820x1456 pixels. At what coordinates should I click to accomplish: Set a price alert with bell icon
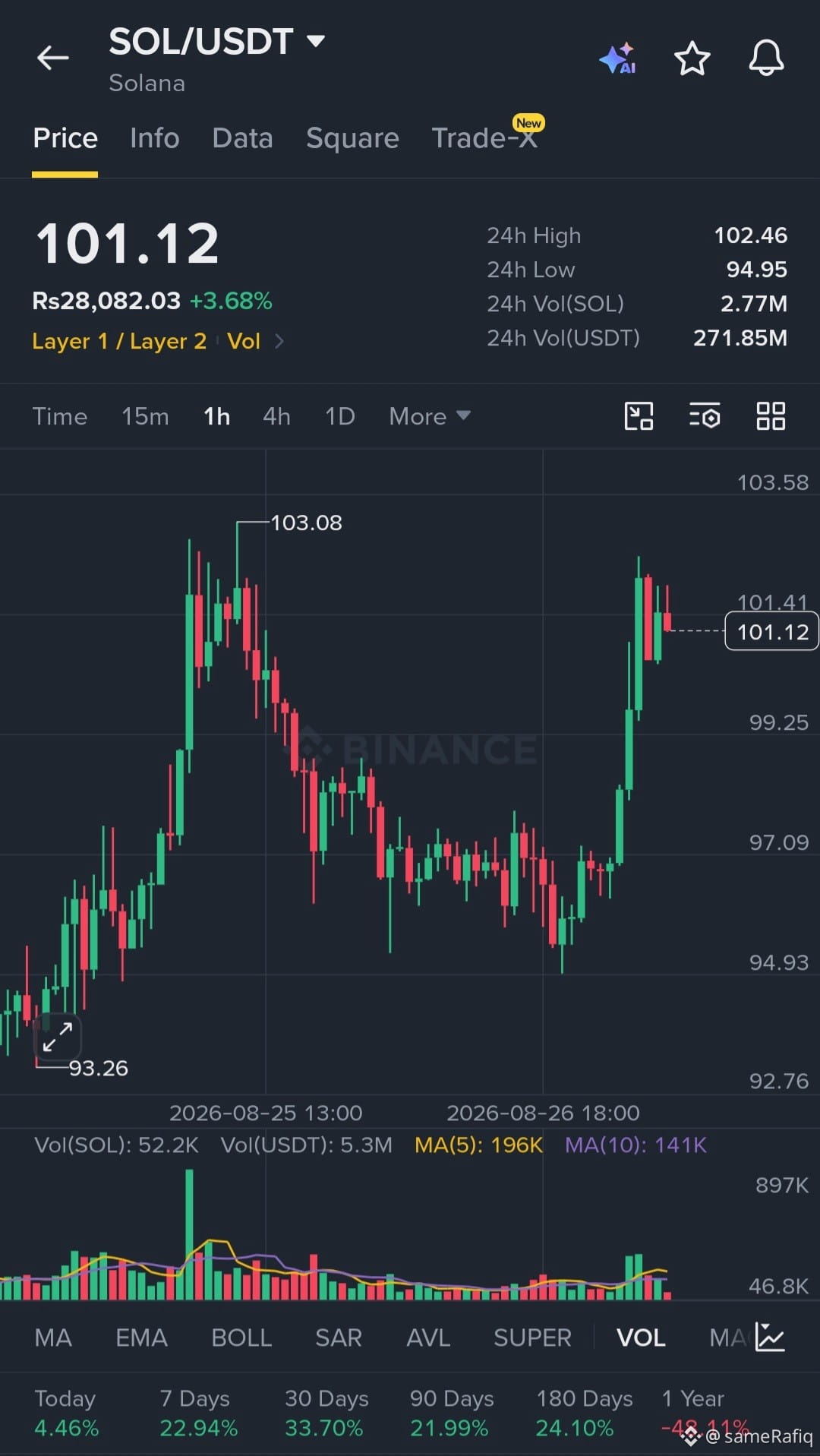coord(766,58)
